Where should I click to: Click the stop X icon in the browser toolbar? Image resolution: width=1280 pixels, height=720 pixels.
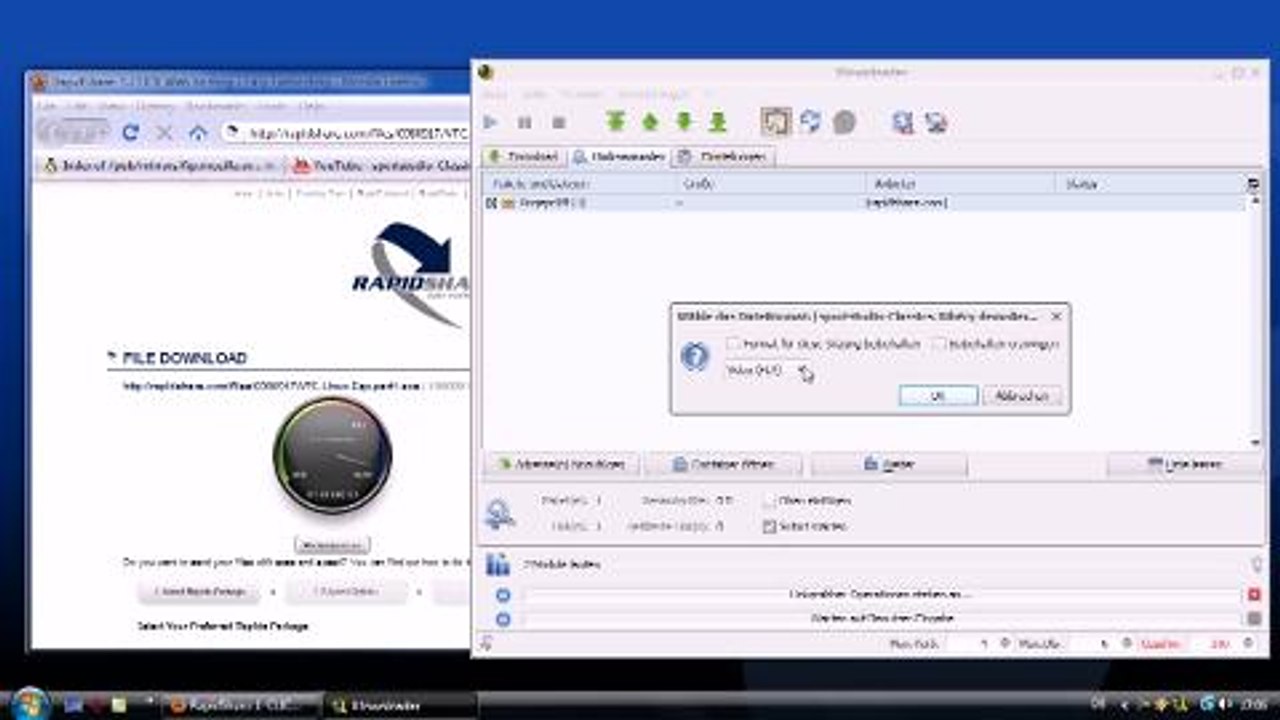165,132
